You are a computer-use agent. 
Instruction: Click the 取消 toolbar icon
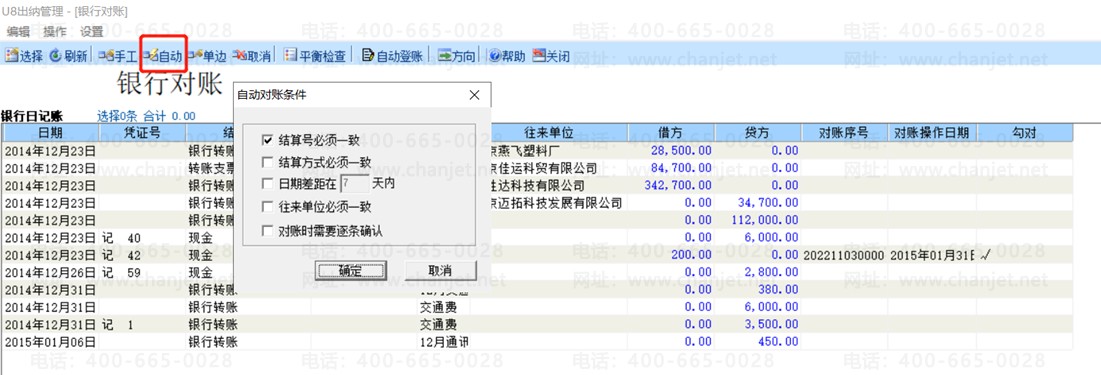pos(252,56)
